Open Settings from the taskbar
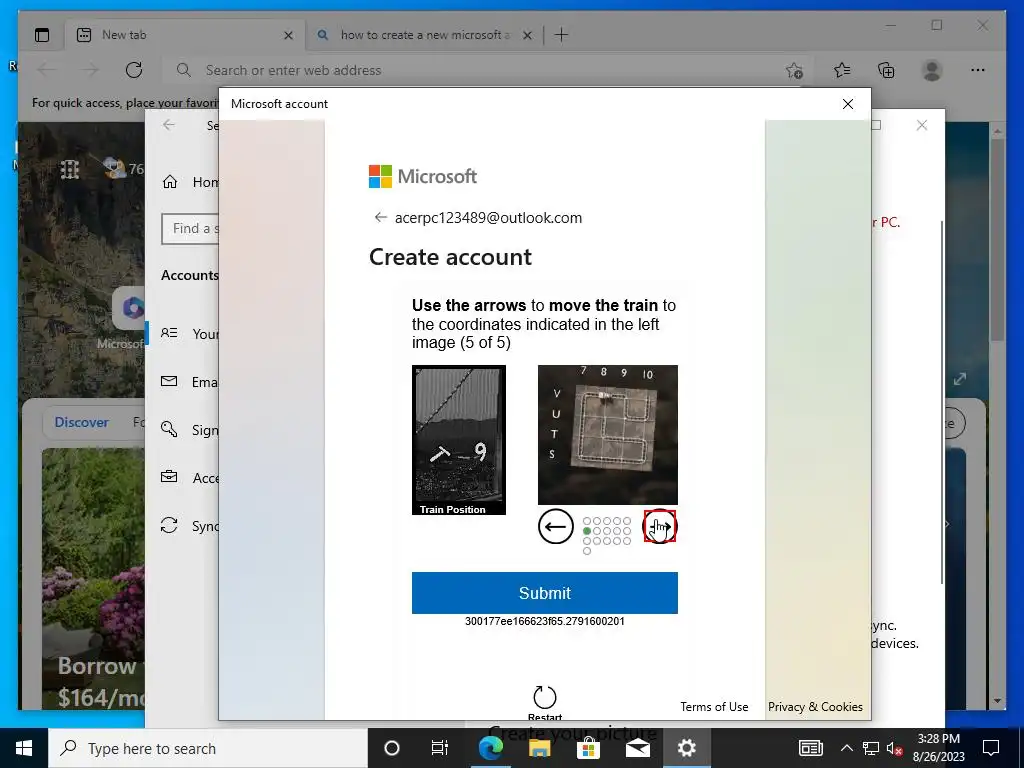This screenshot has width=1024, height=768. 686,748
